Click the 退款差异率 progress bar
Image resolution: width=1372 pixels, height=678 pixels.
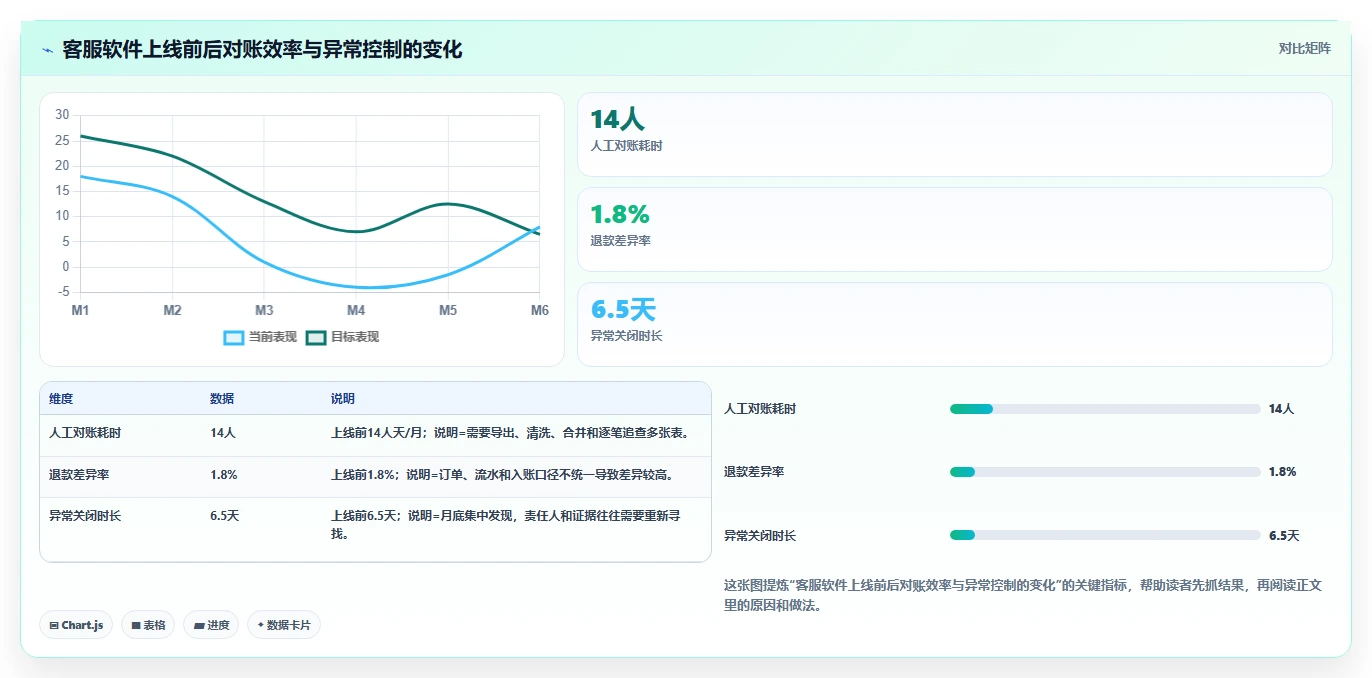(1105, 472)
